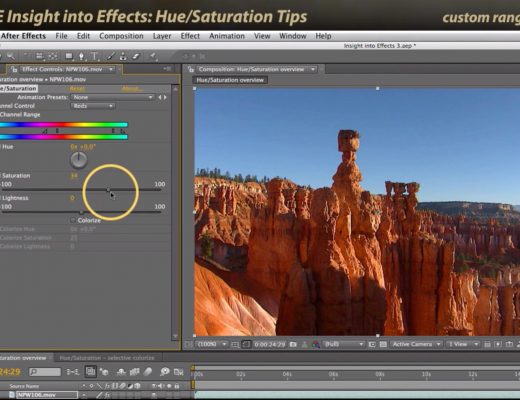Image resolution: width=520 pixels, height=400 pixels.
Task: Open the Help menu
Action: coord(323,36)
